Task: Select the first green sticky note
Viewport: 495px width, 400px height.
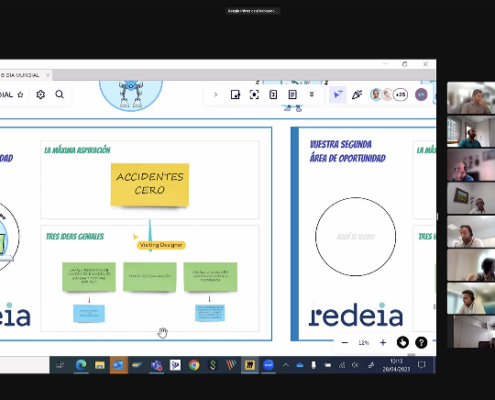Action: click(x=89, y=277)
